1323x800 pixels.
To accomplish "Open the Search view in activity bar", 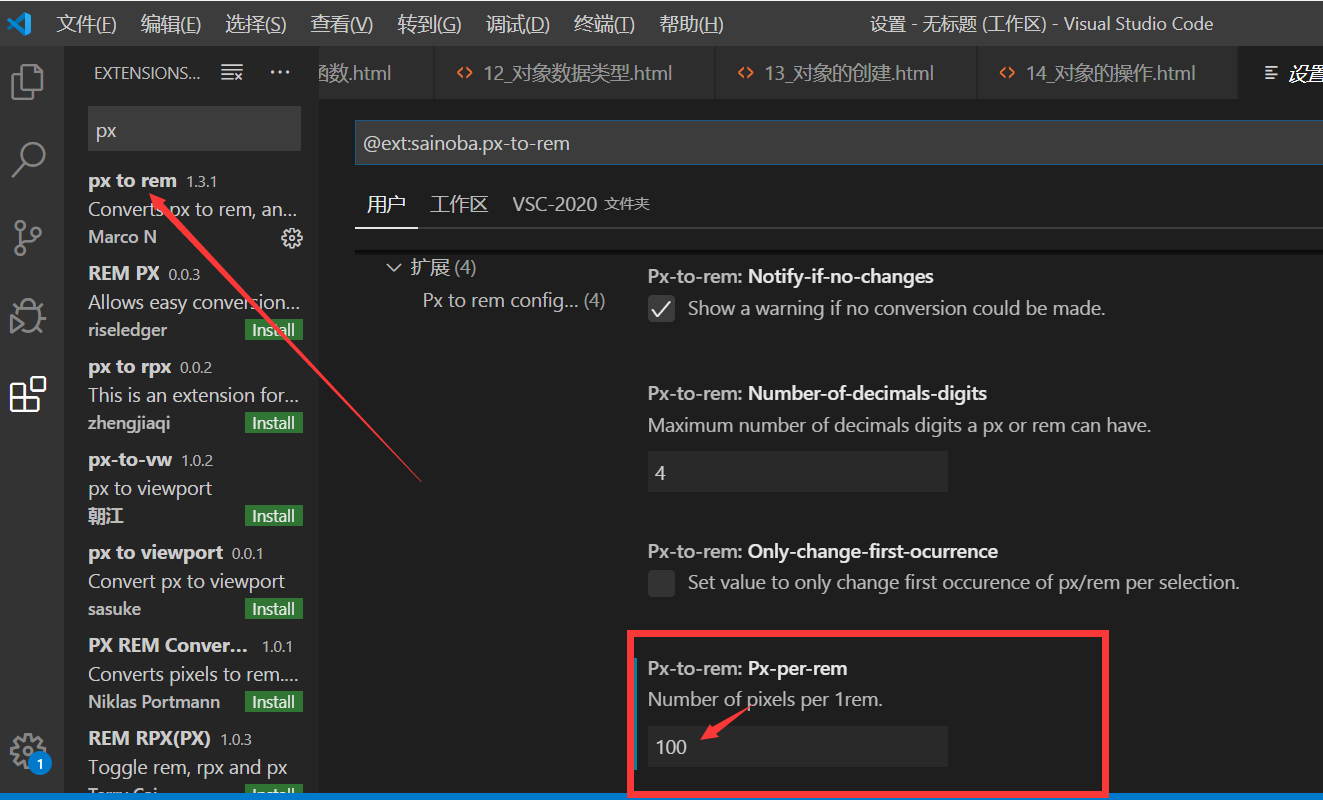I will click(28, 159).
